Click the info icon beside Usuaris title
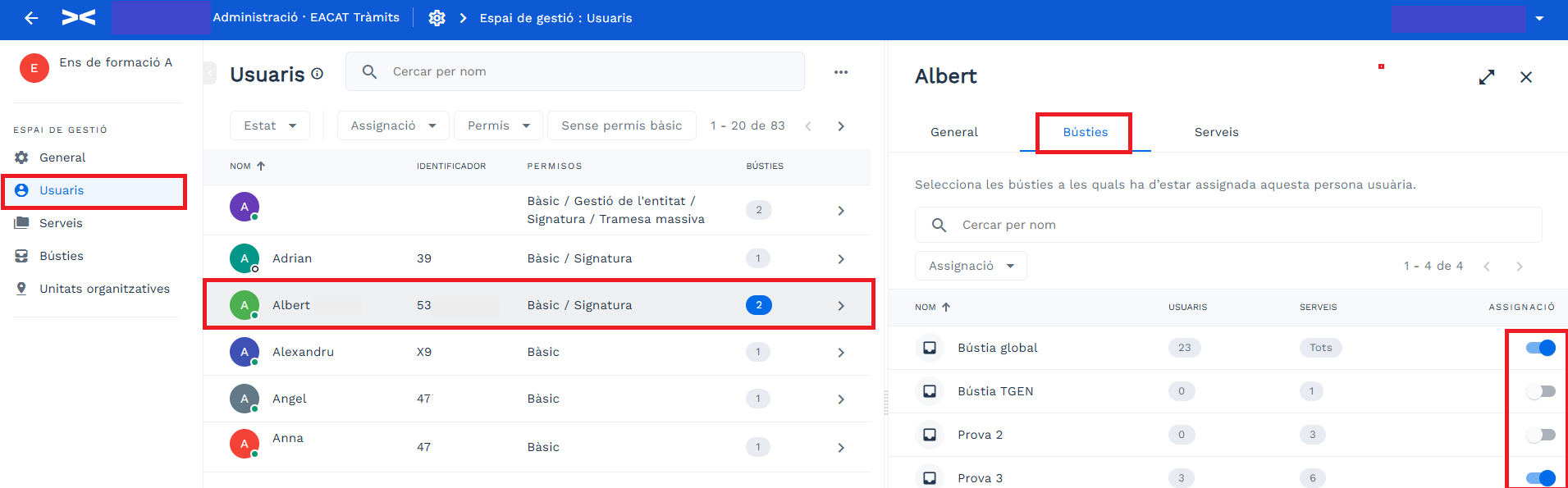The height and width of the screenshot is (488, 1568). [x=318, y=74]
